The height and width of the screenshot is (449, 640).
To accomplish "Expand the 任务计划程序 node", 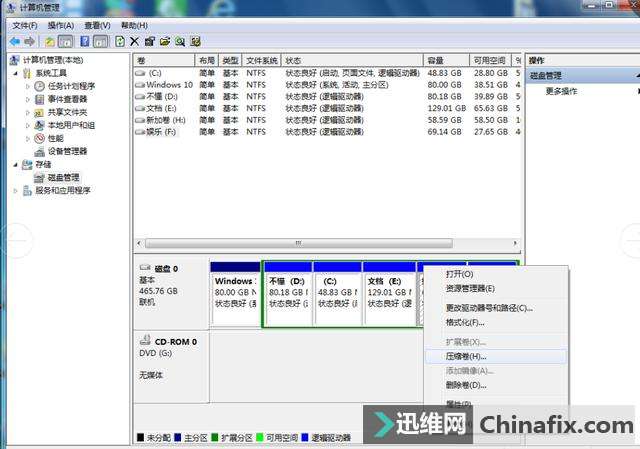I will [28, 87].
